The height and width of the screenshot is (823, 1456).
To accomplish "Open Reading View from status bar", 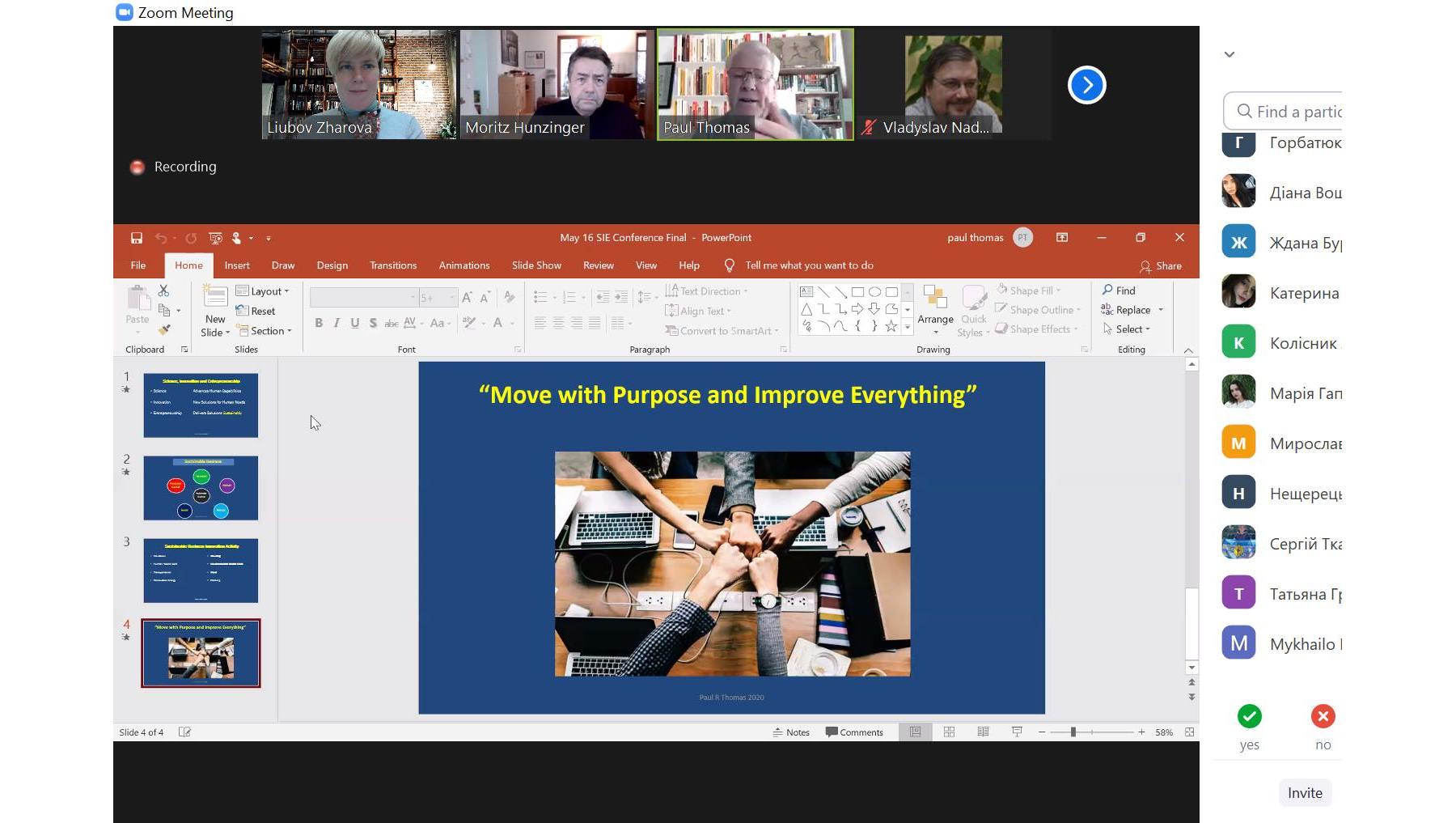I will [983, 732].
